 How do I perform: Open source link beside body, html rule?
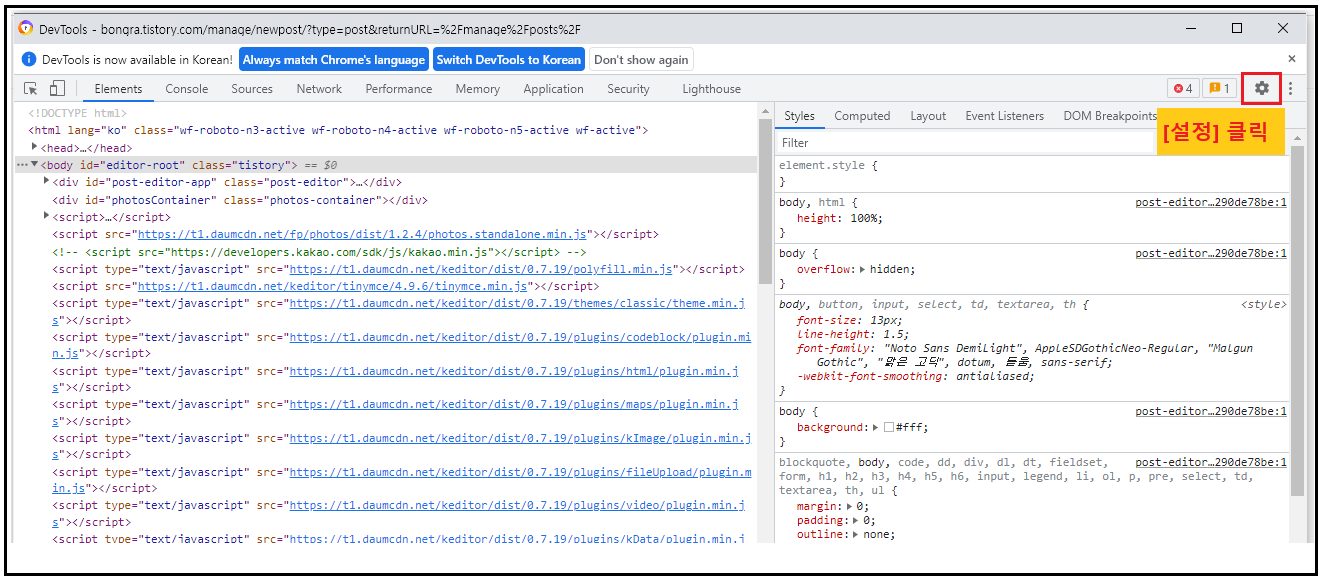[x=1211, y=202]
